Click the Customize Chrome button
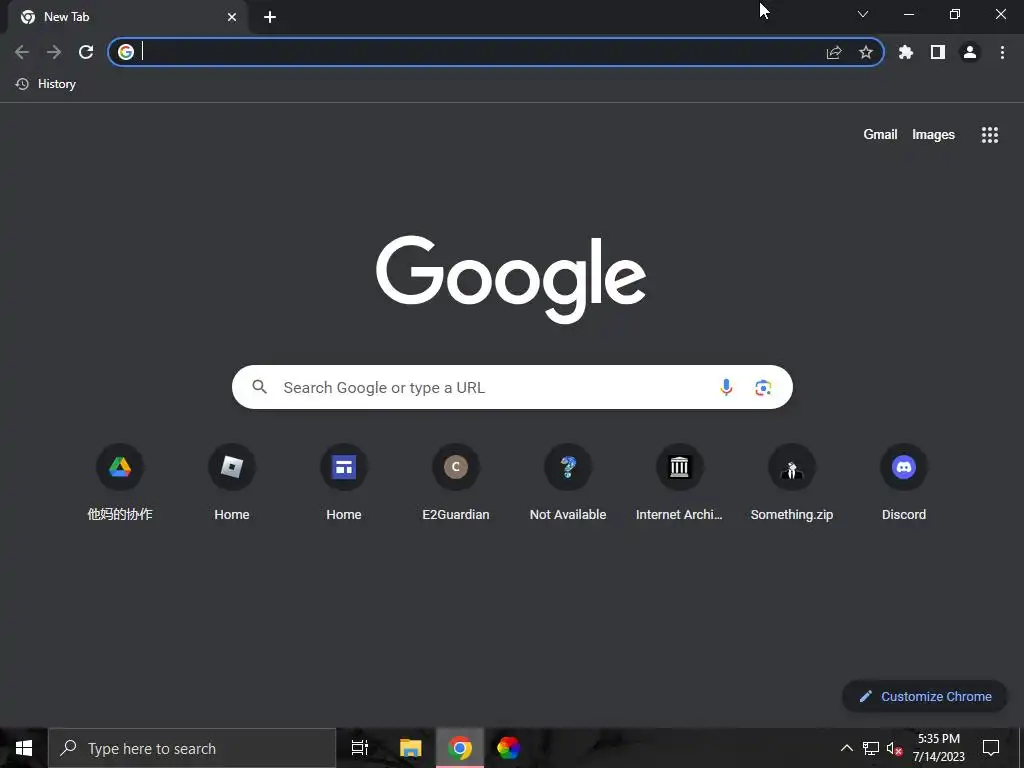Image resolution: width=1024 pixels, height=768 pixels. [x=925, y=696]
